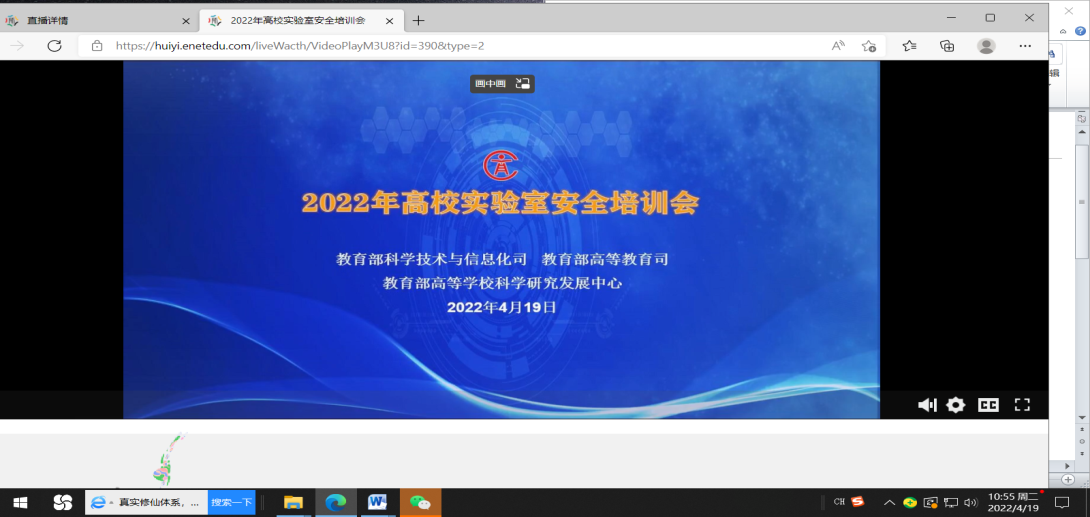Screen dimensions: 1090x517
Task: Add this page to favorites
Action: point(869,46)
